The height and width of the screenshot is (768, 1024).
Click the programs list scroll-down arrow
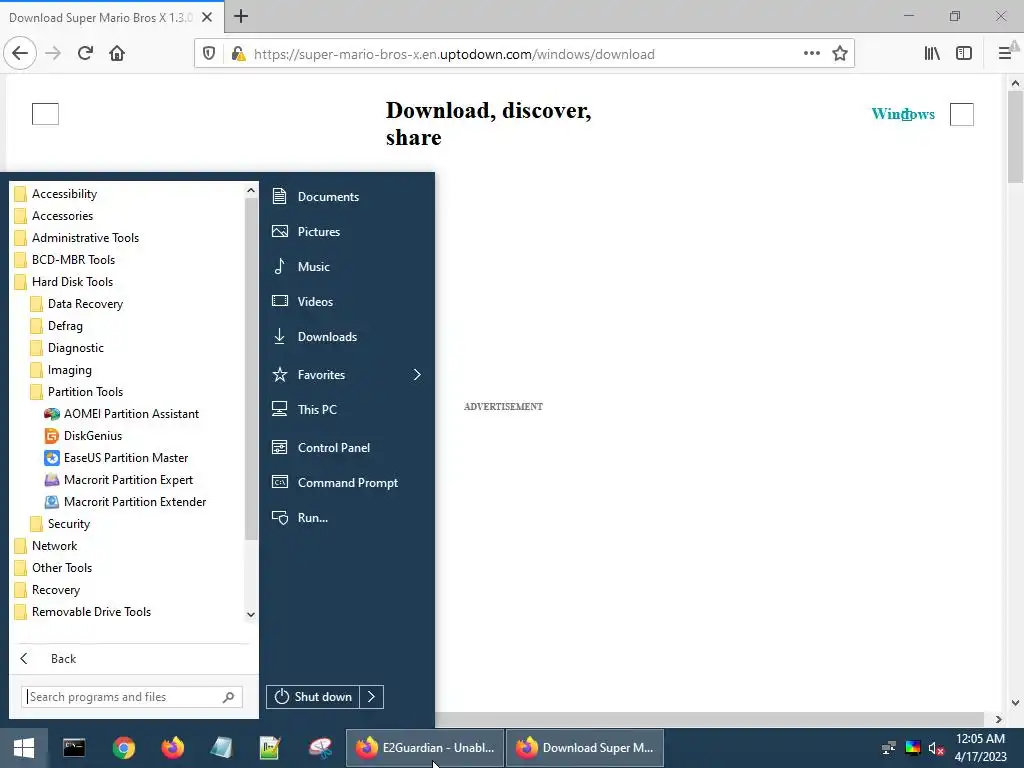point(251,615)
